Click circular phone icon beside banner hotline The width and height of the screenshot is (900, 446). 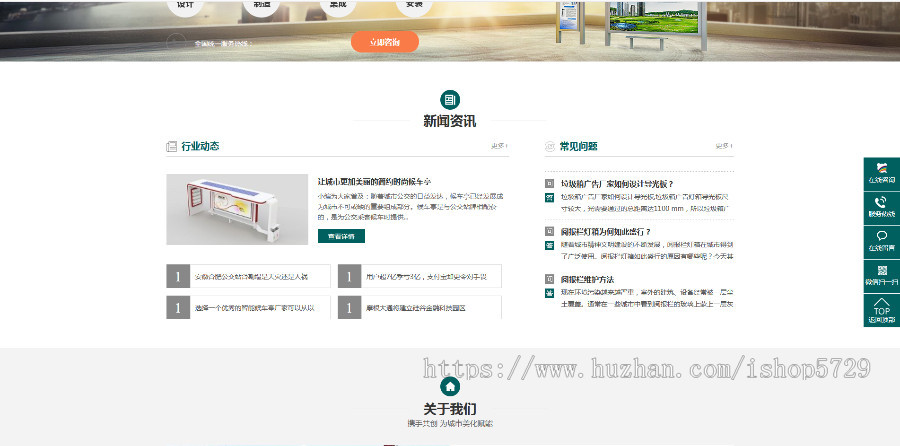pyautogui.click(x=176, y=43)
